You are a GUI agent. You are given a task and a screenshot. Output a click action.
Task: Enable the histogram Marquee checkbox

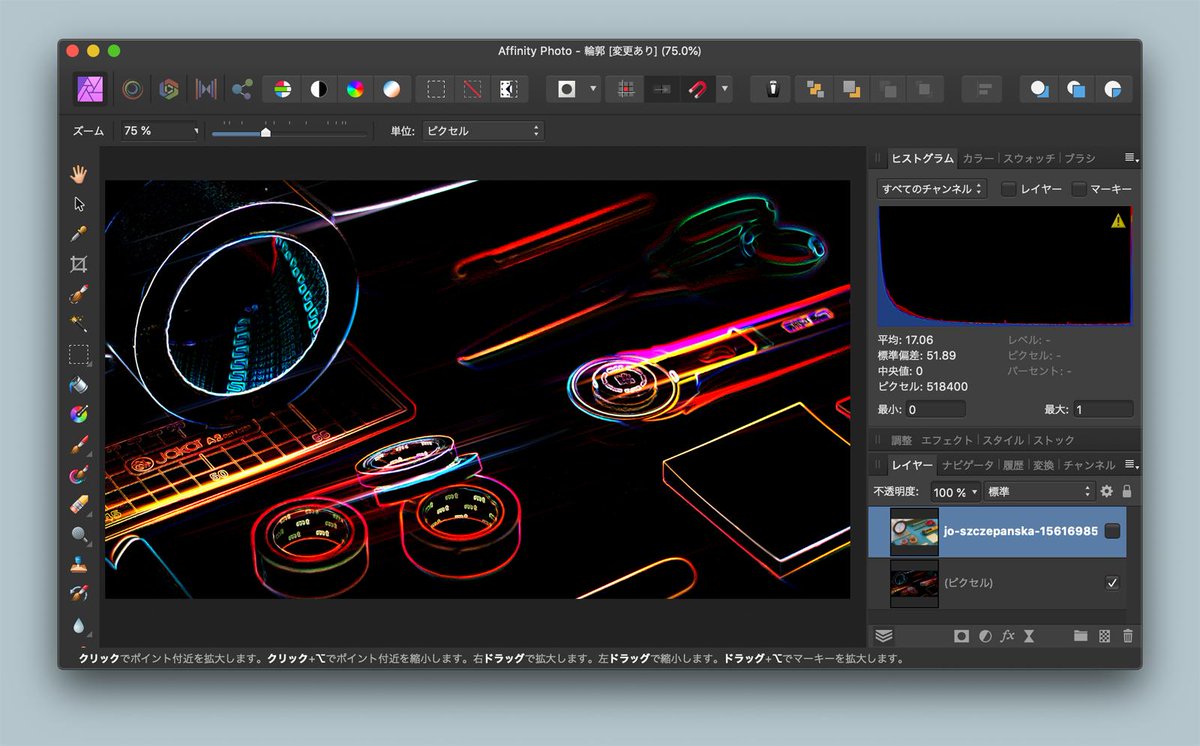(1079, 189)
